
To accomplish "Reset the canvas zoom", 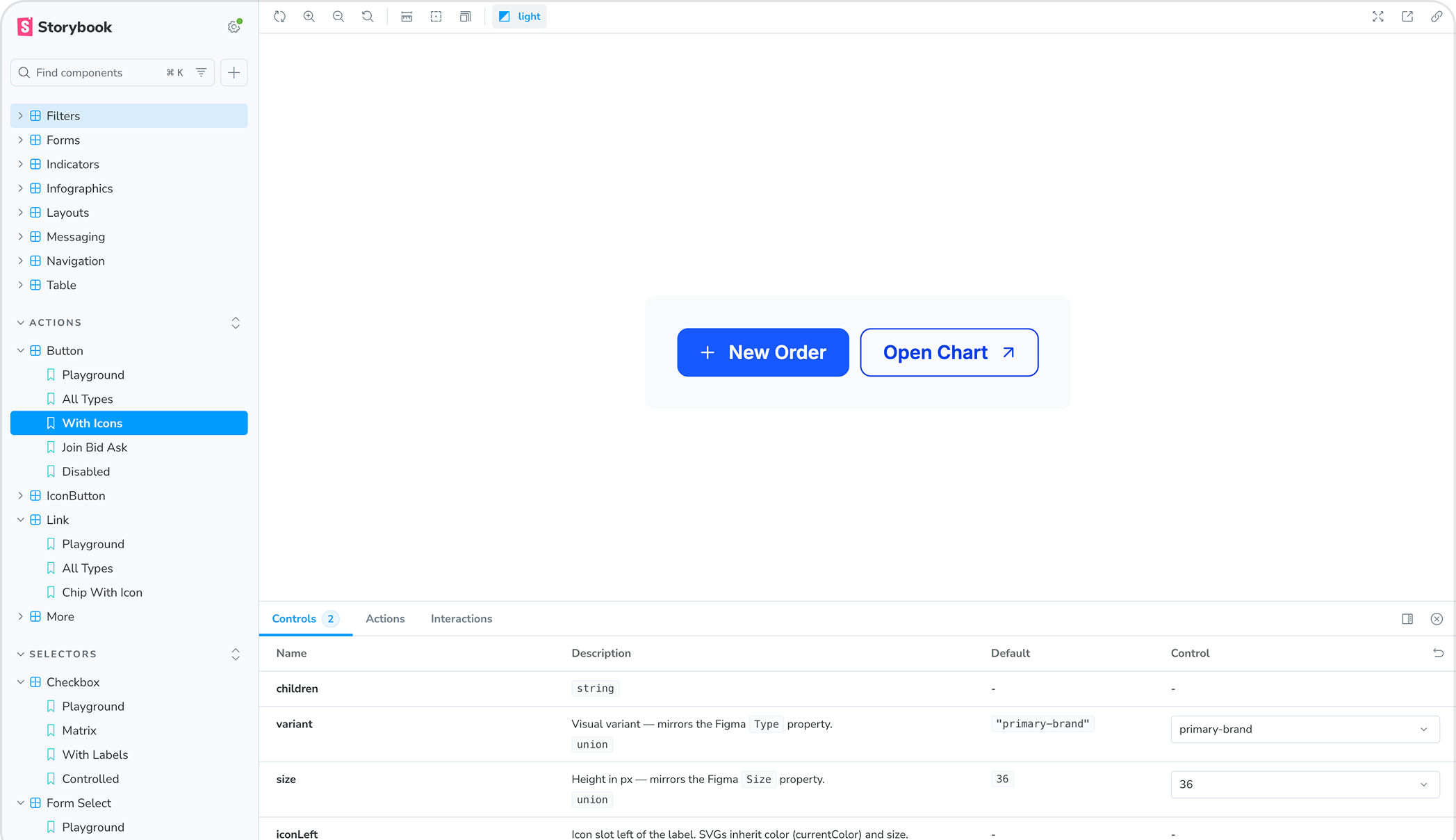I will 368,17.
